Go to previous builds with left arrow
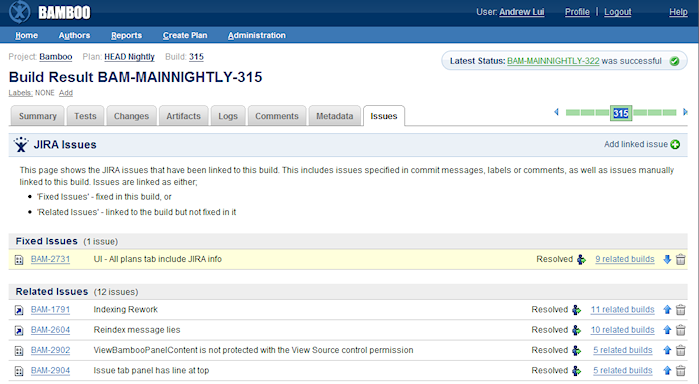Viewport: 699px width, 384px height. (556, 112)
